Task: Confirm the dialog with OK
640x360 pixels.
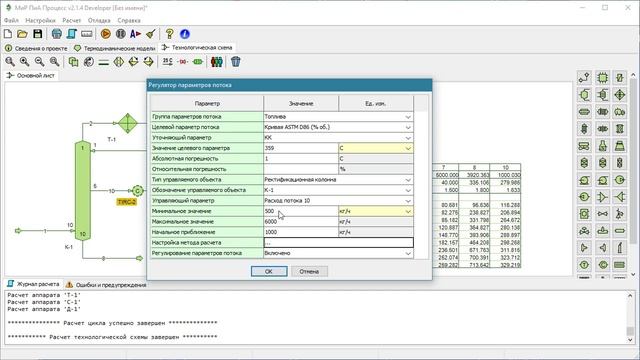Action: [269, 271]
